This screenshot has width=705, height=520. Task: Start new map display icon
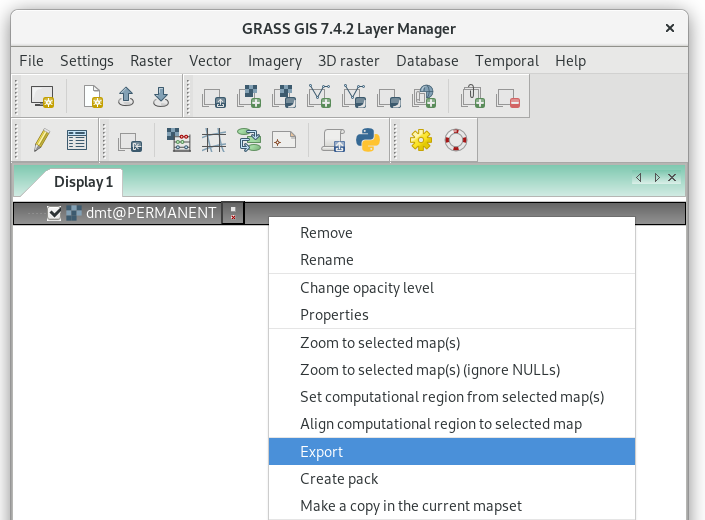coord(42,97)
